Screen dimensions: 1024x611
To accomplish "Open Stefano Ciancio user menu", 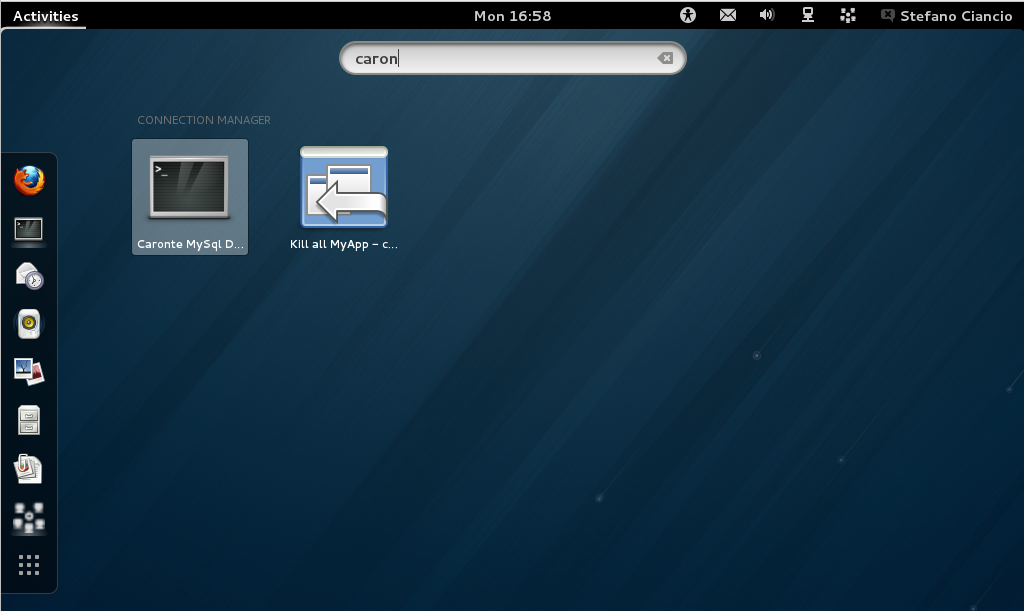I will pos(947,16).
